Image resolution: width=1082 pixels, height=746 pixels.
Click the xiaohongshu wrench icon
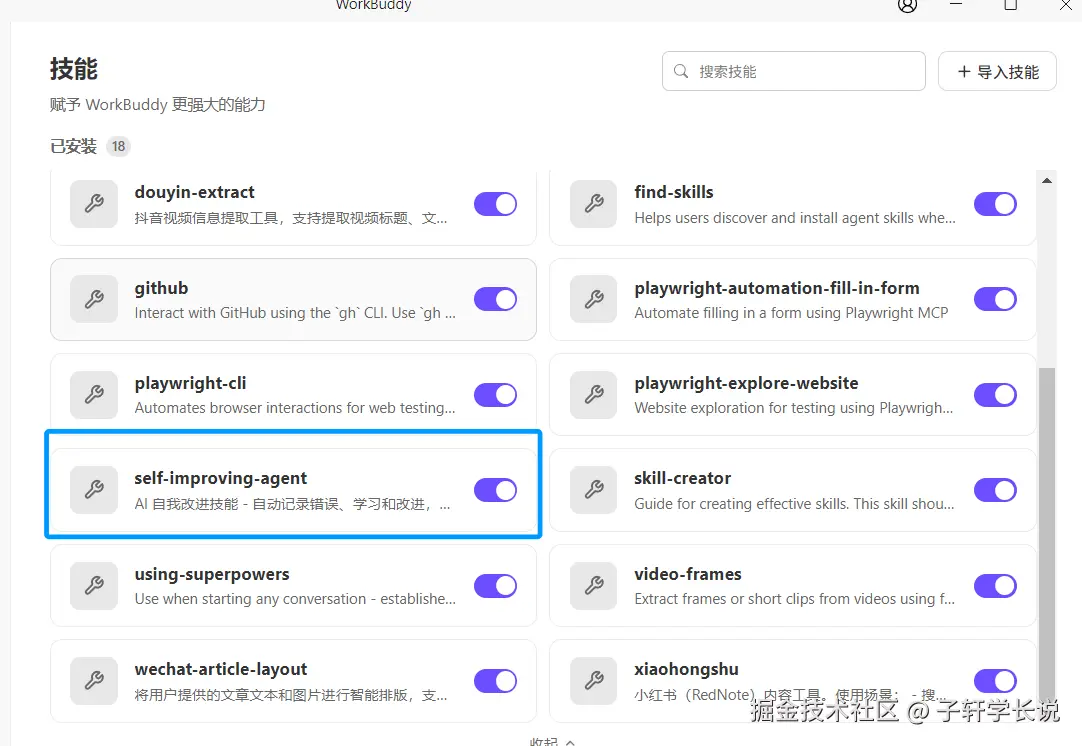coord(593,681)
